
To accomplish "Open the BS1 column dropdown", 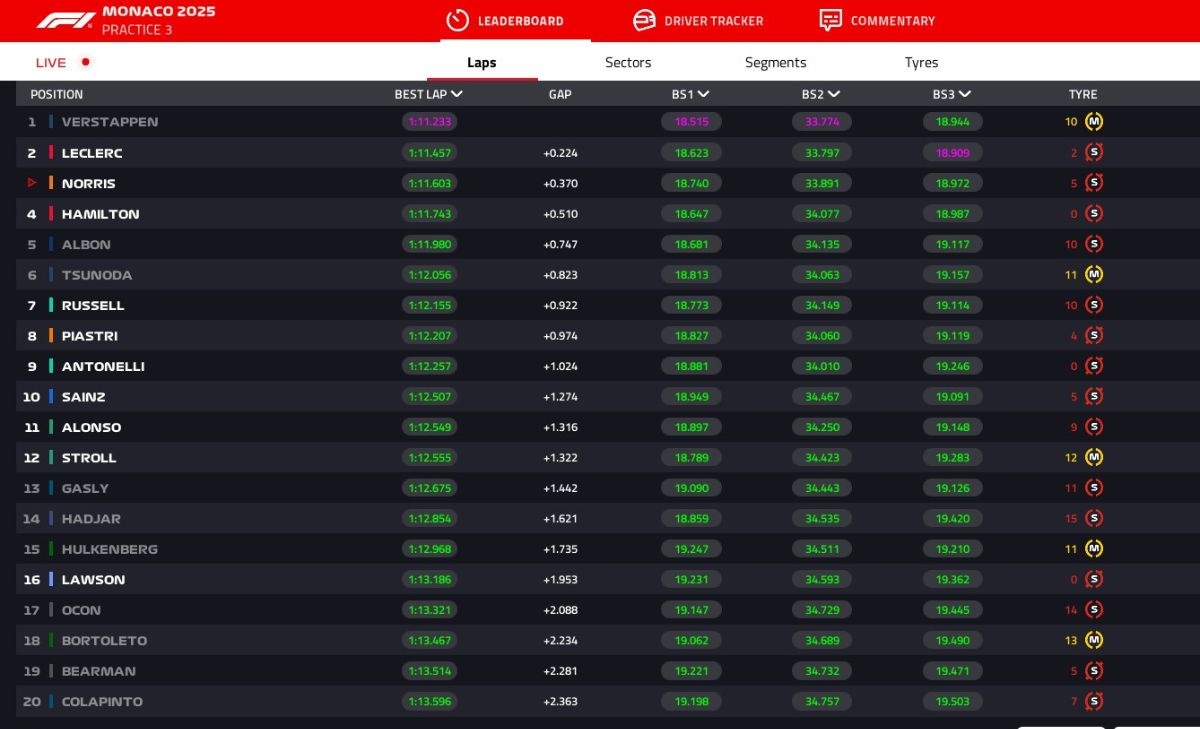I will 704,94.
